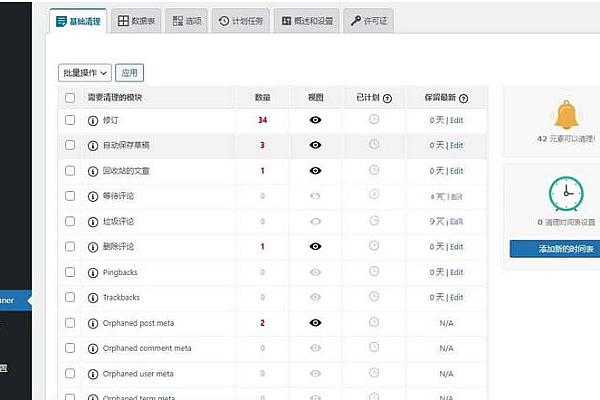
Task: Click the 34 count in 修订 row
Action: tap(262, 120)
